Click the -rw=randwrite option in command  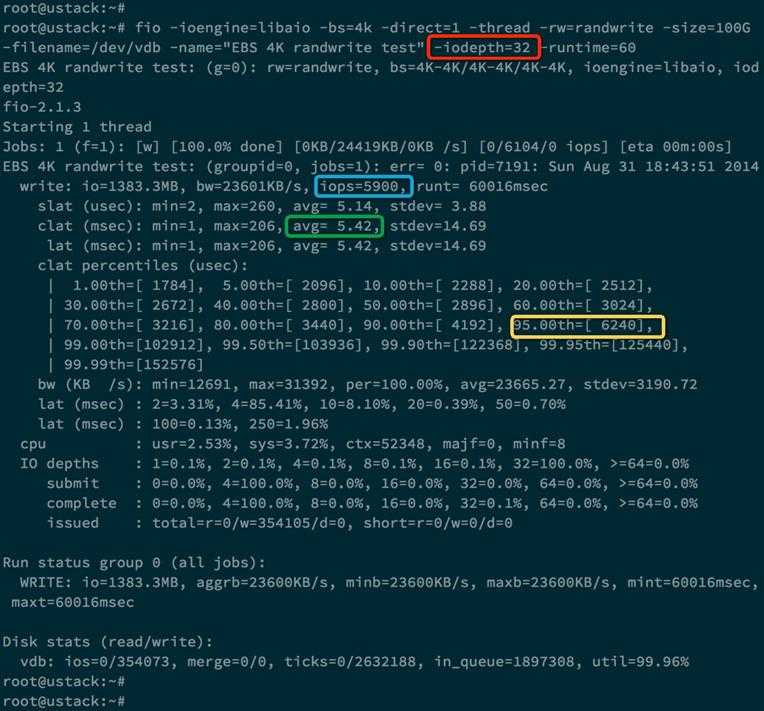point(600,28)
